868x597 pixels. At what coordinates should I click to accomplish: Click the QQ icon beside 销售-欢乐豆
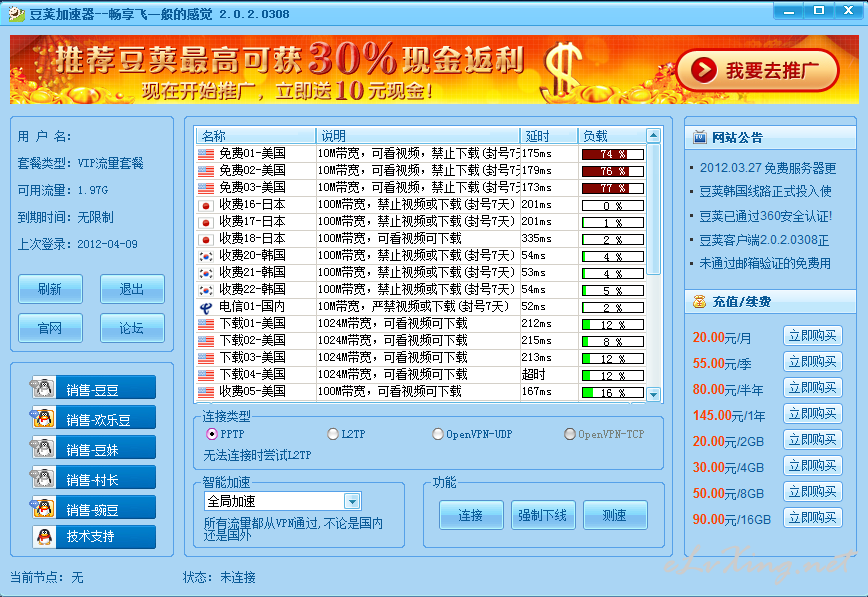43,418
